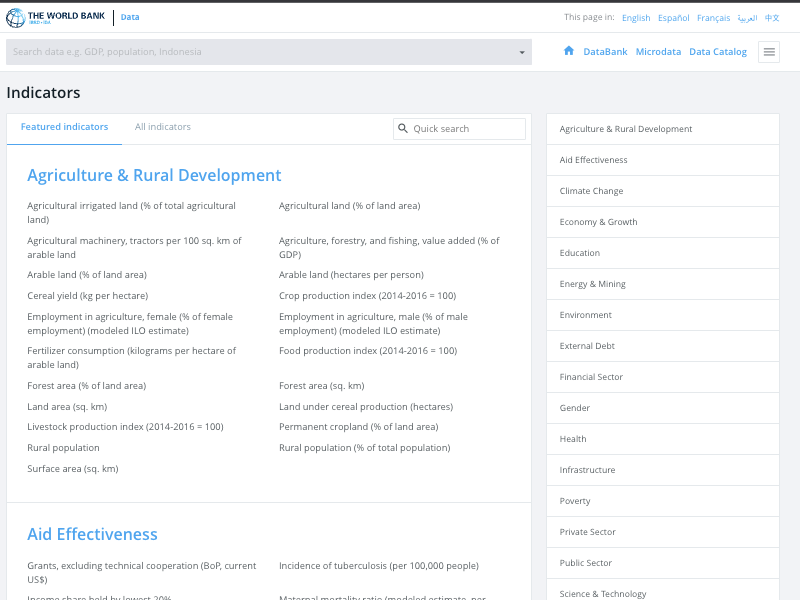Switch page language to Español

point(673,18)
